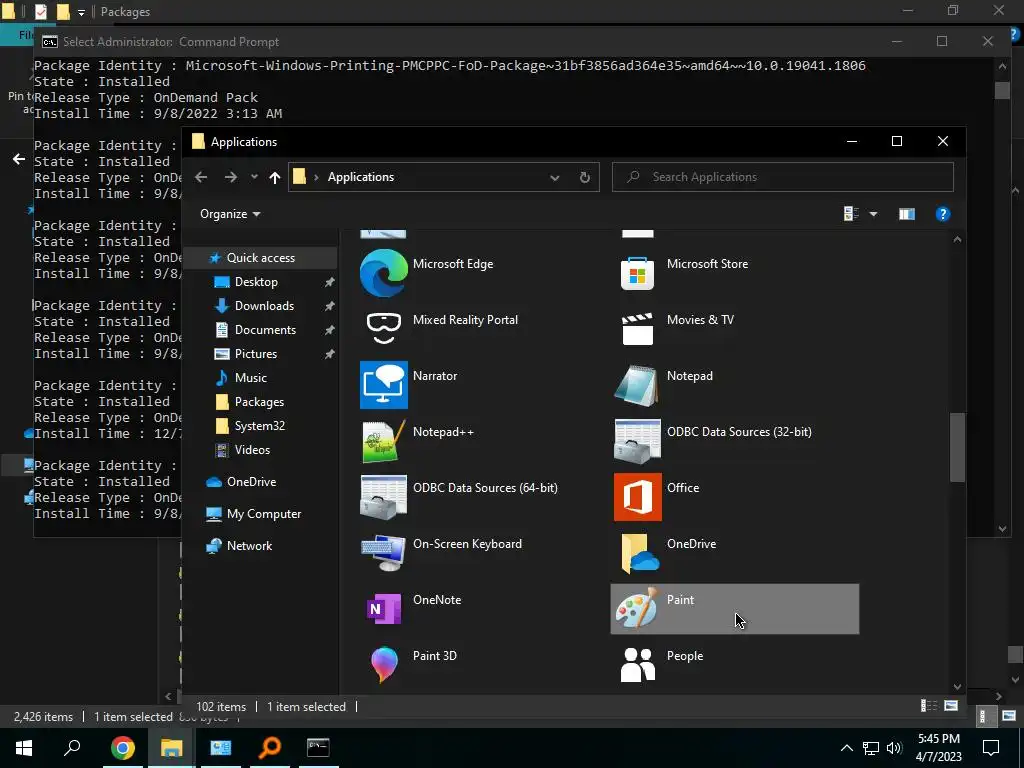Open Pictures in the navigation pane
The height and width of the screenshot is (768, 1024).
255,354
